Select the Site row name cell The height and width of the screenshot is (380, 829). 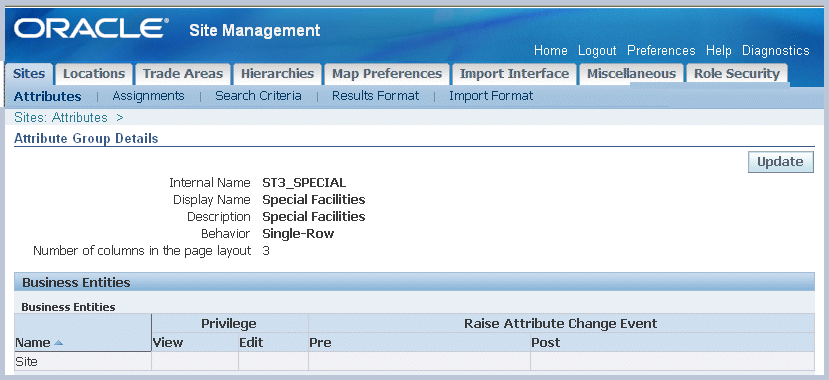pyautogui.click(x=82, y=362)
